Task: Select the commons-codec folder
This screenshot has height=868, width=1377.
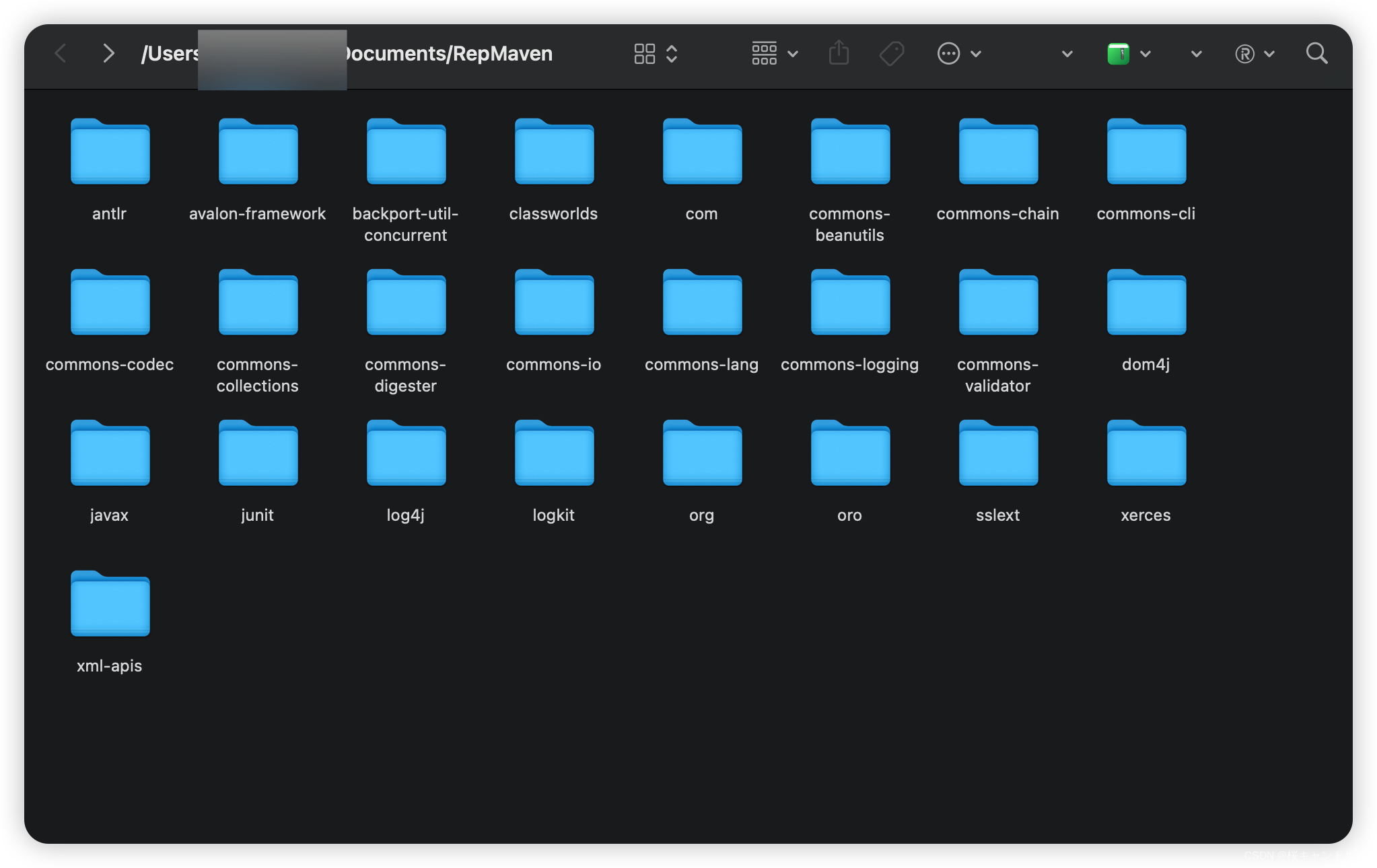Action: [110, 301]
